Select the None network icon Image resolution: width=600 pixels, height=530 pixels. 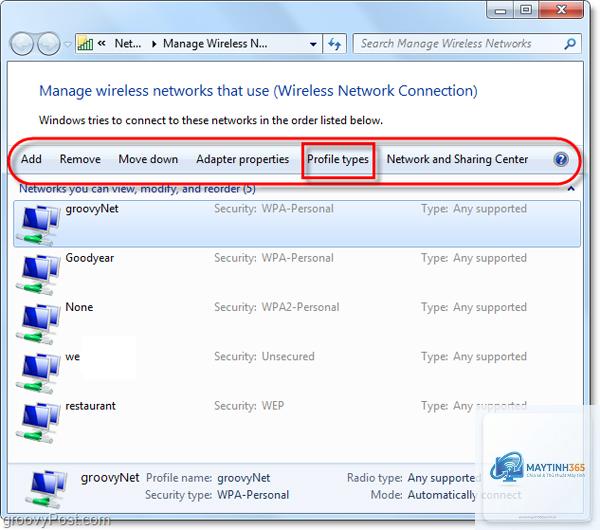[39, 324]
